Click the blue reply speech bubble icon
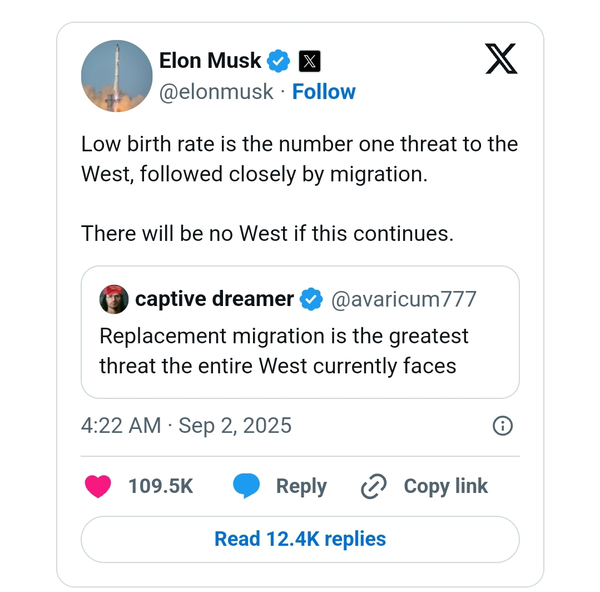Viewport: 600px width, 592px height. (246, 486)
